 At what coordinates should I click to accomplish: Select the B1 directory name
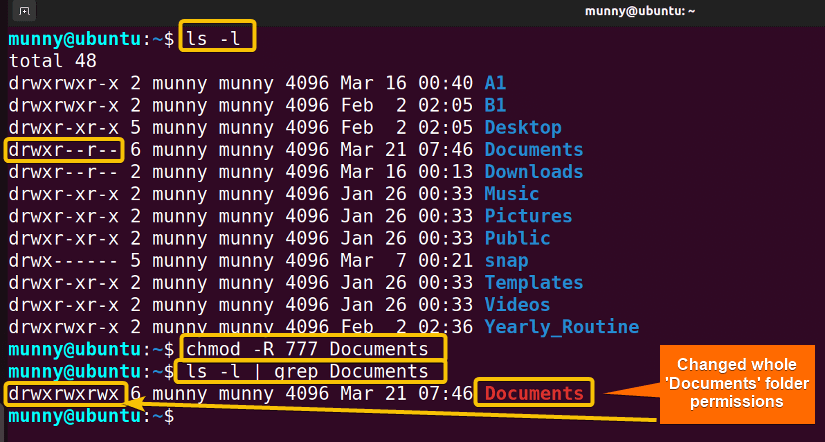(495, 105)
